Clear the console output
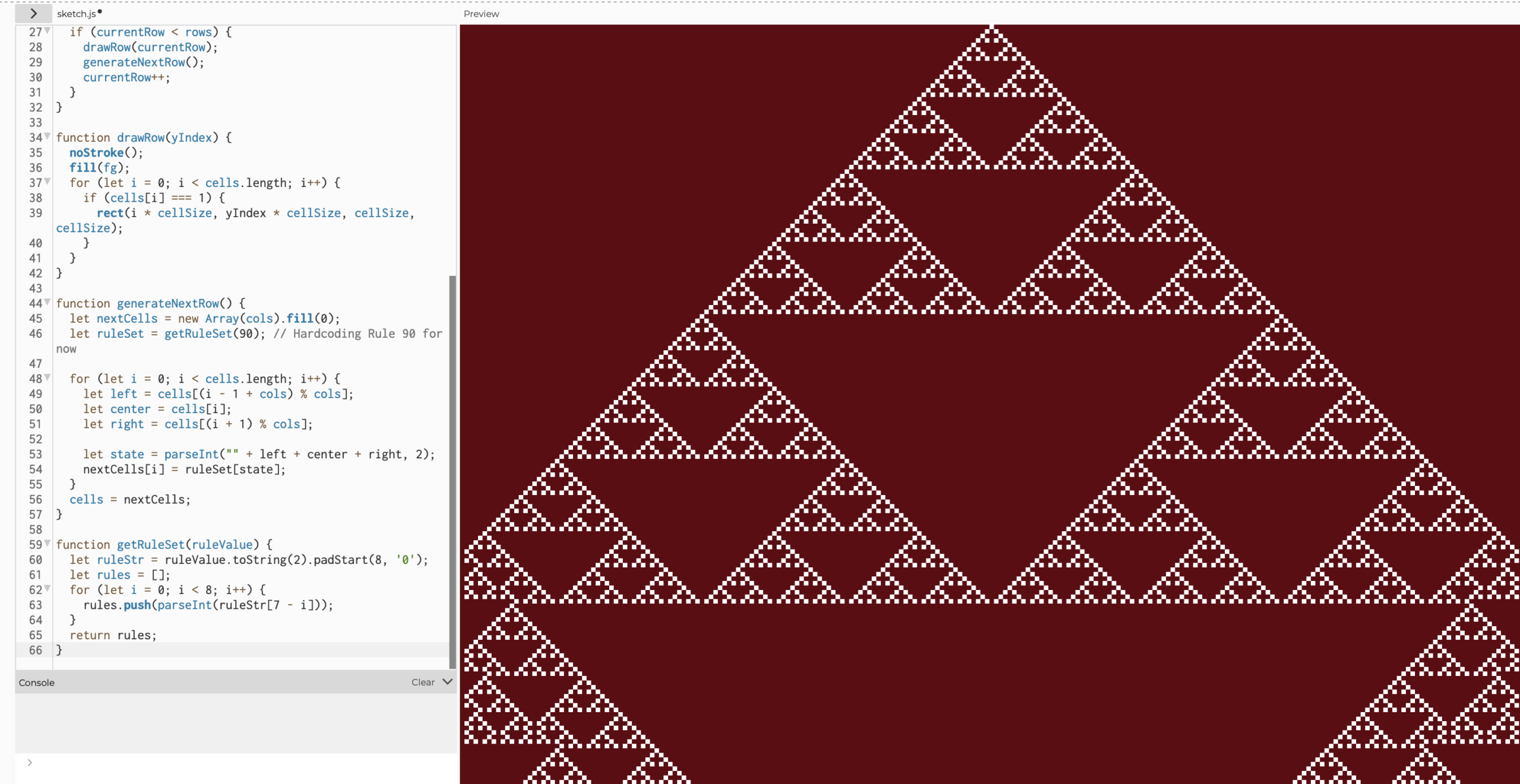Screen dimensions: 1520x784 (x=423, y=682)
